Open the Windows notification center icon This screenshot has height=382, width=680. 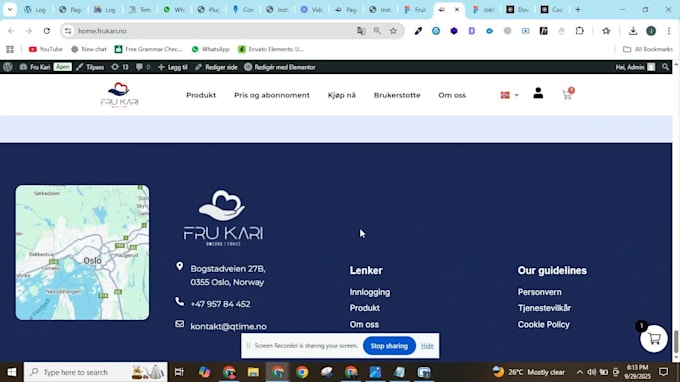[664, 372]
